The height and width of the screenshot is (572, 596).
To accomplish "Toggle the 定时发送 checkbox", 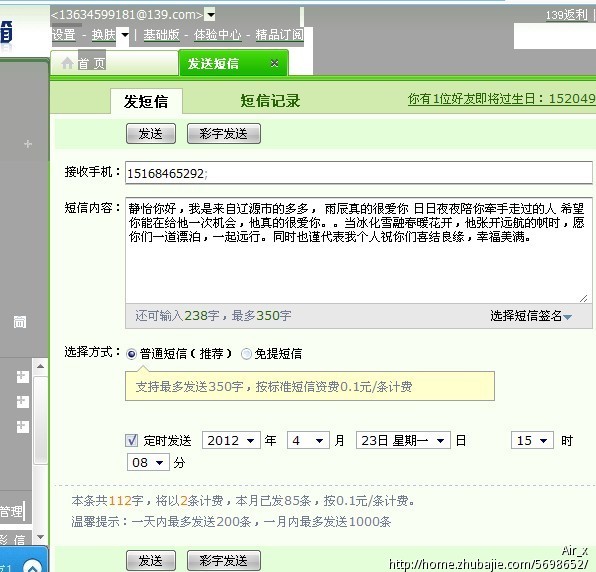I will (132, 440).
